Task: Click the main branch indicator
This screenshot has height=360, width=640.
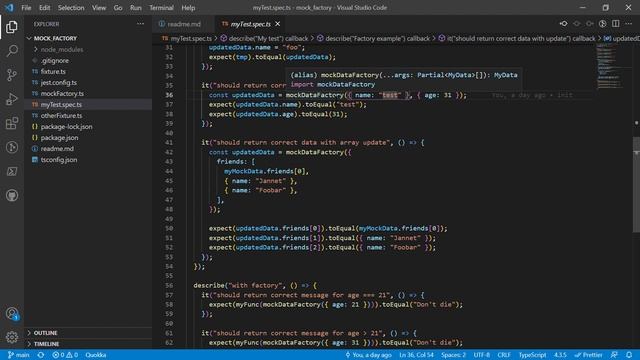Action: click(x=19, y=355)
